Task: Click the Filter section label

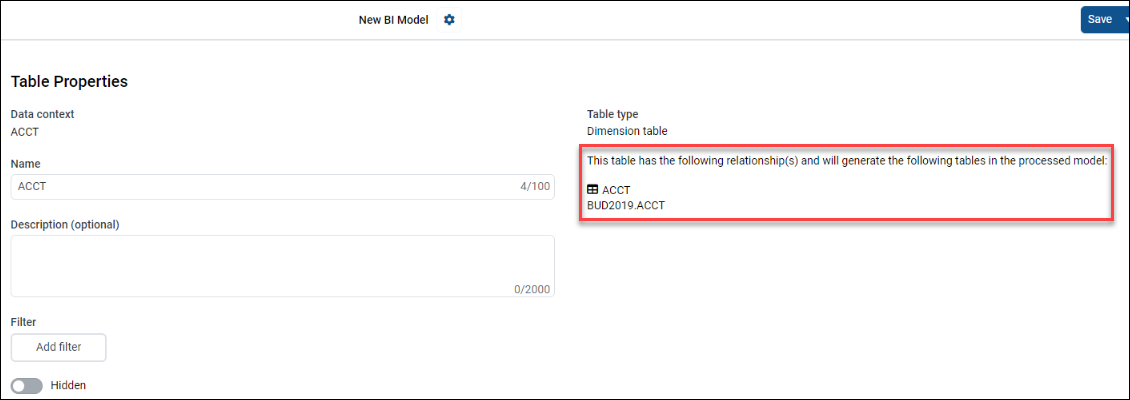Action: pyautogui.click(x=23, y=322)
